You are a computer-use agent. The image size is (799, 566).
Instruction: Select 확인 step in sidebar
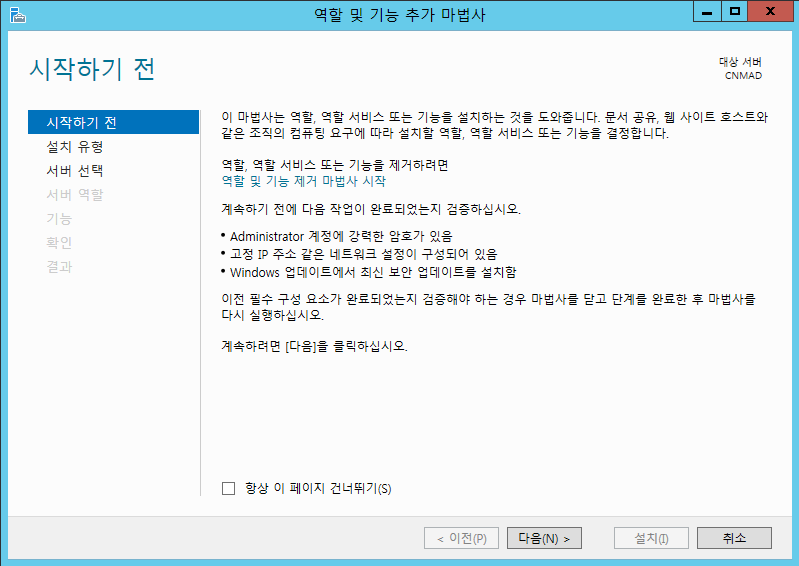point(59,242)
